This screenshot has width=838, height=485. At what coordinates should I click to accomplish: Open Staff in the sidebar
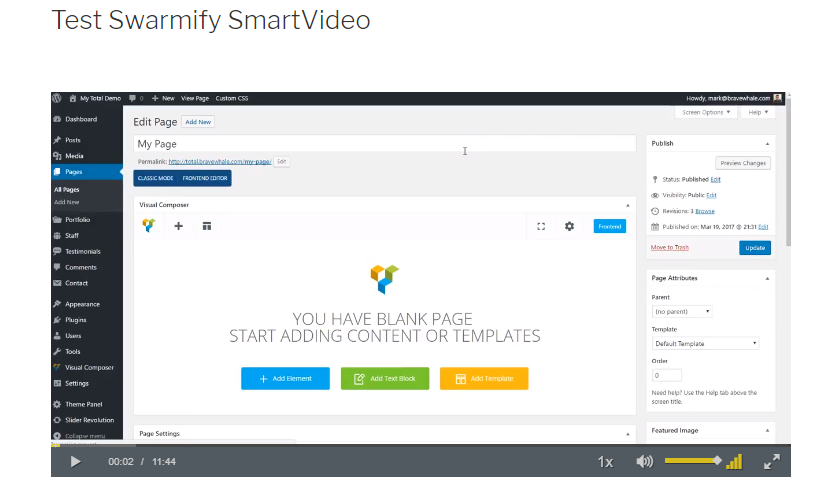point(72,236)
